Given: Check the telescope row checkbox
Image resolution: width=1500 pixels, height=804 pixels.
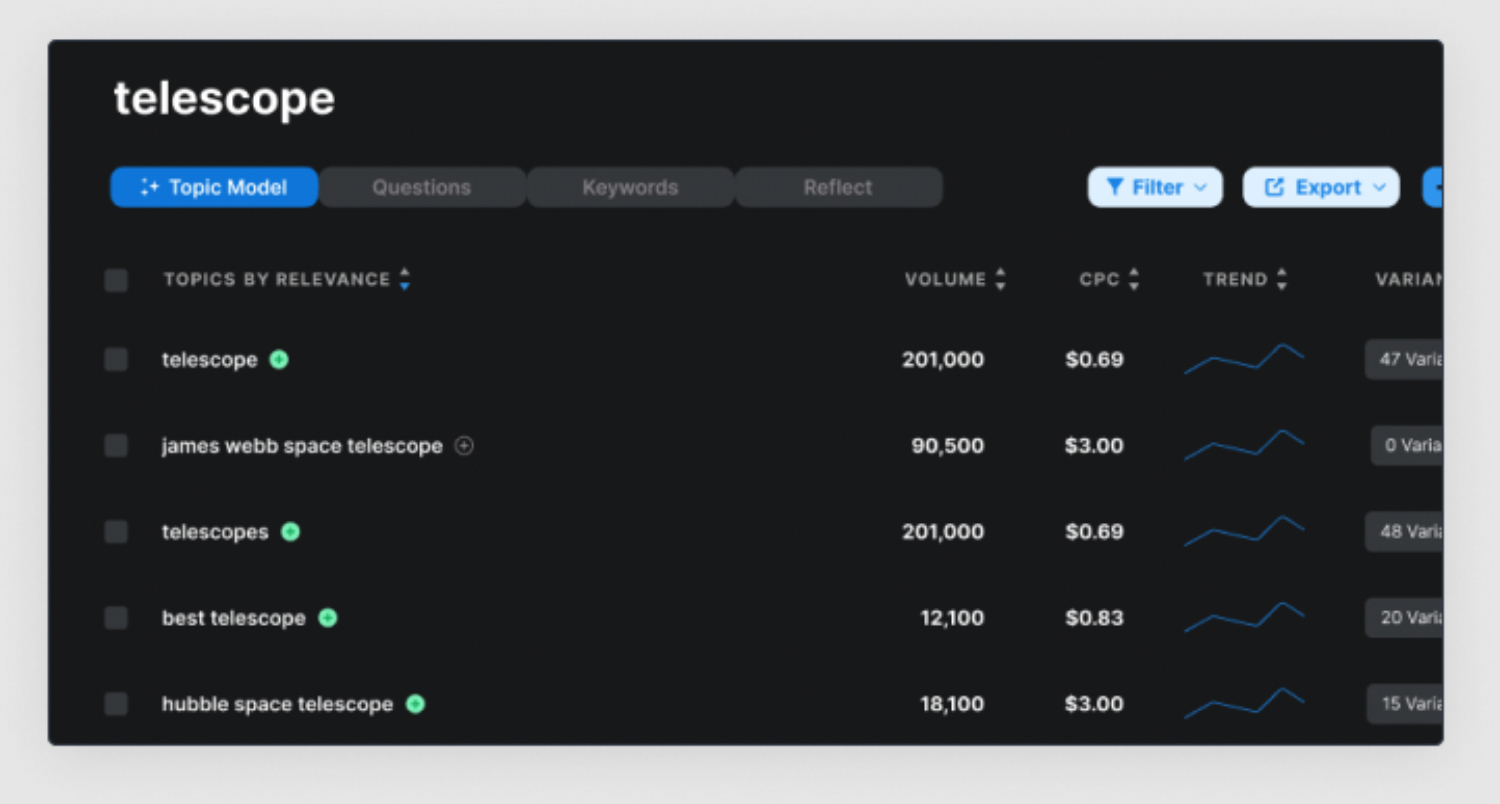Looking at the screenshot, I should [x=116, y=360].
